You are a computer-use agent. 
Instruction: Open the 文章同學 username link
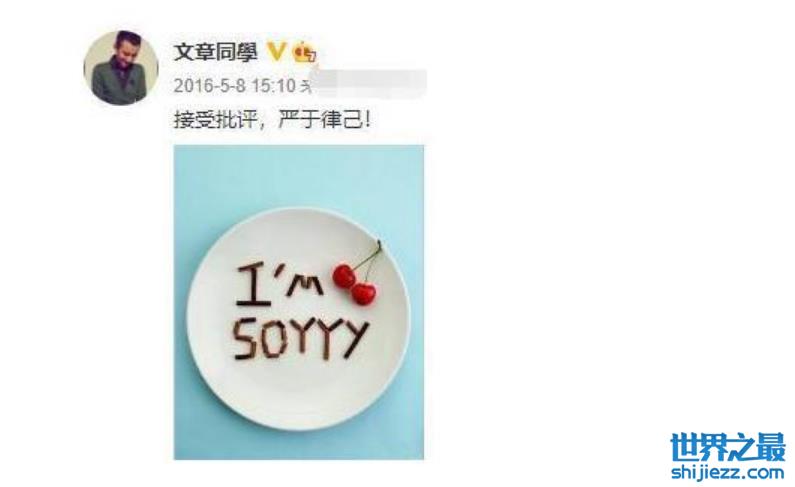point(215,52)
